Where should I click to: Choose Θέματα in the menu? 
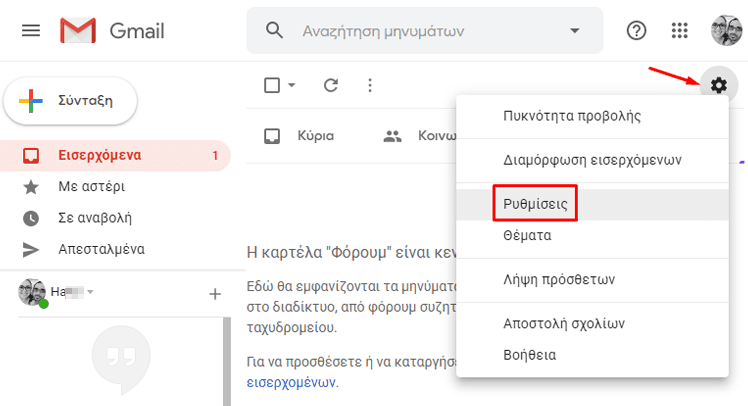(529, 236)
